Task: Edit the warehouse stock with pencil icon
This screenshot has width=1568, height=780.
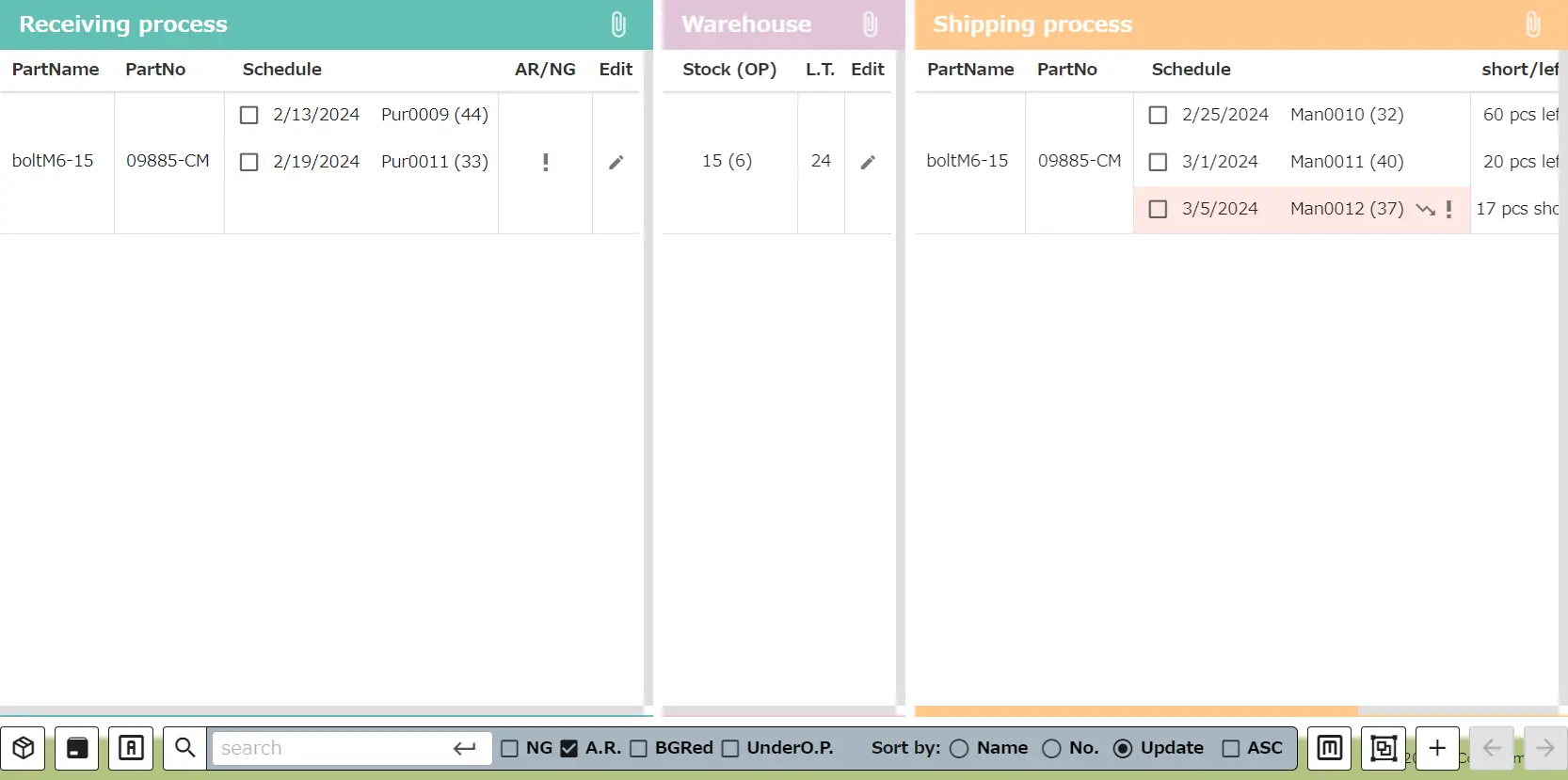Action: [868, 162]
